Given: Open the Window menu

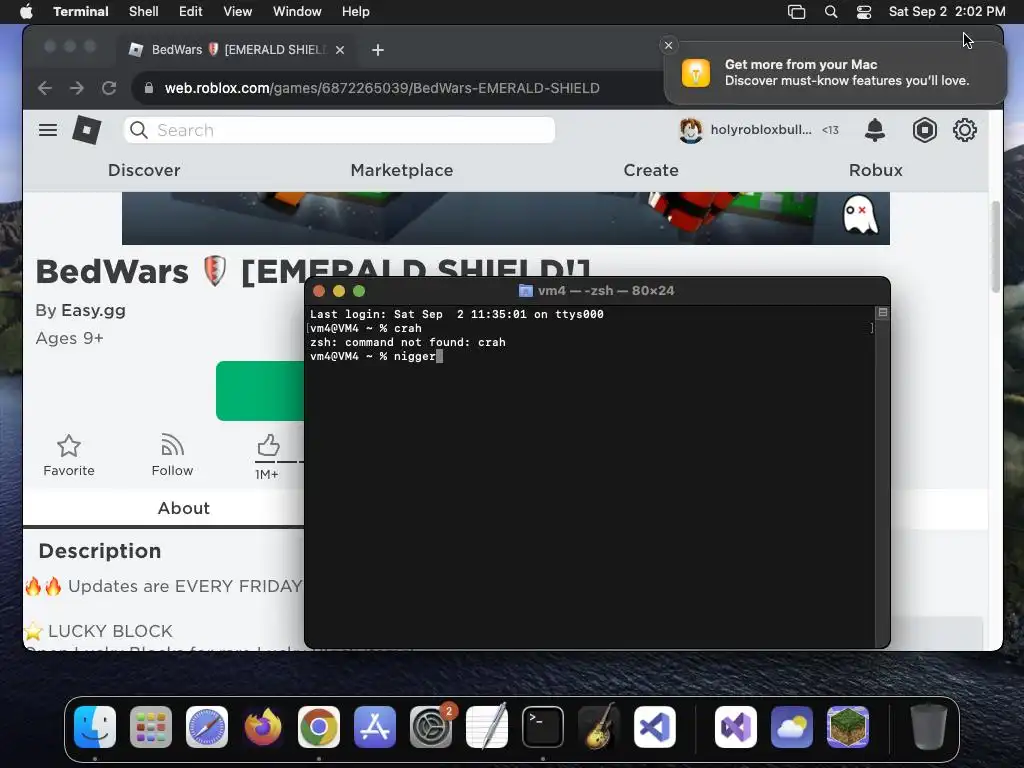Looking at the screenshot, I should 296,11.
